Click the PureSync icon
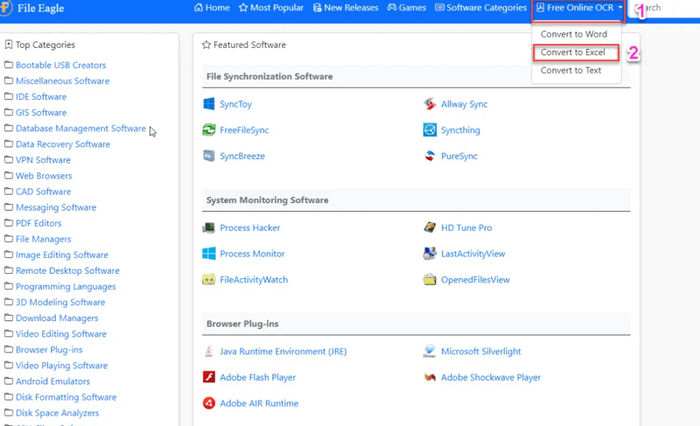700x426 pixels. (429, 156)
